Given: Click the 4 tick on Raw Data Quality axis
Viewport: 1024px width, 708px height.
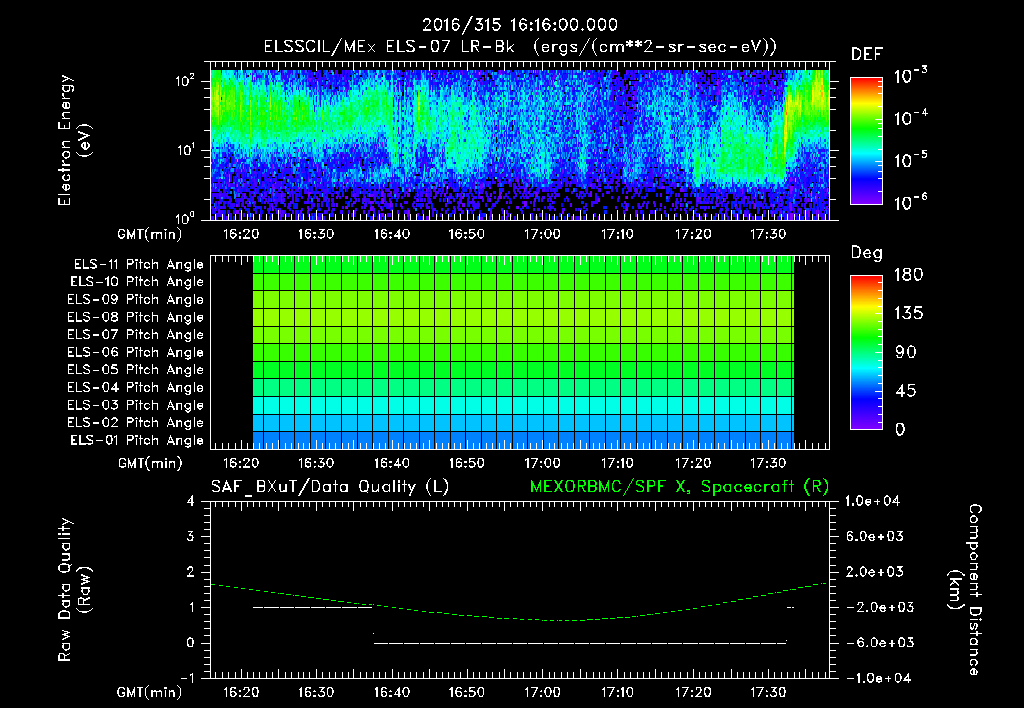Looking at the screenshot, I should pos(191,501).
